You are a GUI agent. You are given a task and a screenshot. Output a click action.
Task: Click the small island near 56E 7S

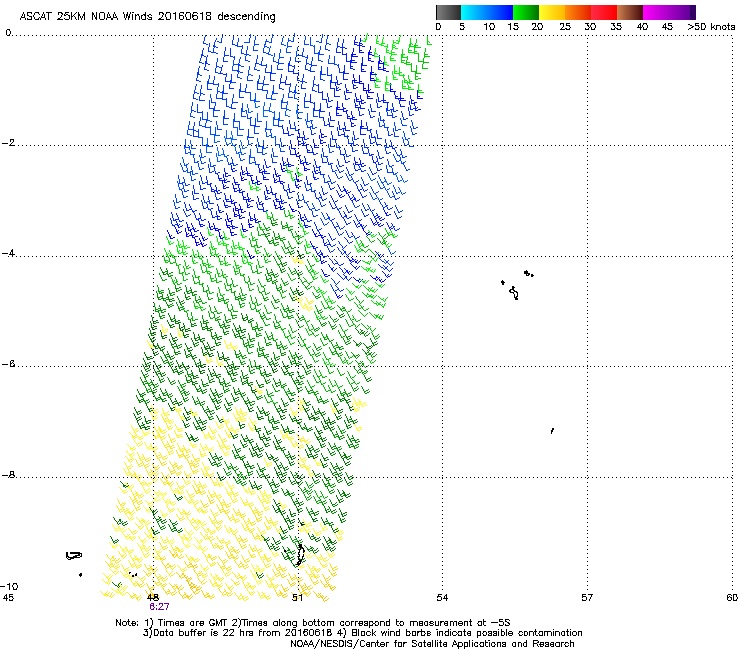click(x=552, y=431)
